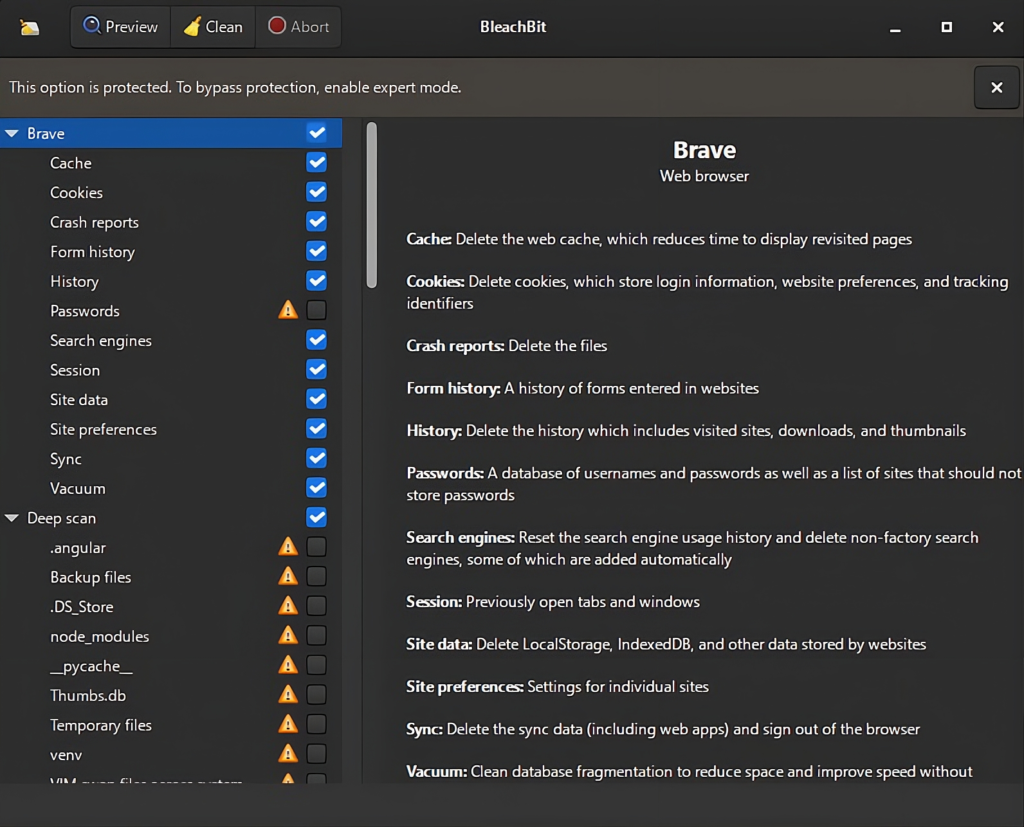This screenshot has width=1024, height=827.
Task: Toggle the Form history checkbox
Action: 317,251
